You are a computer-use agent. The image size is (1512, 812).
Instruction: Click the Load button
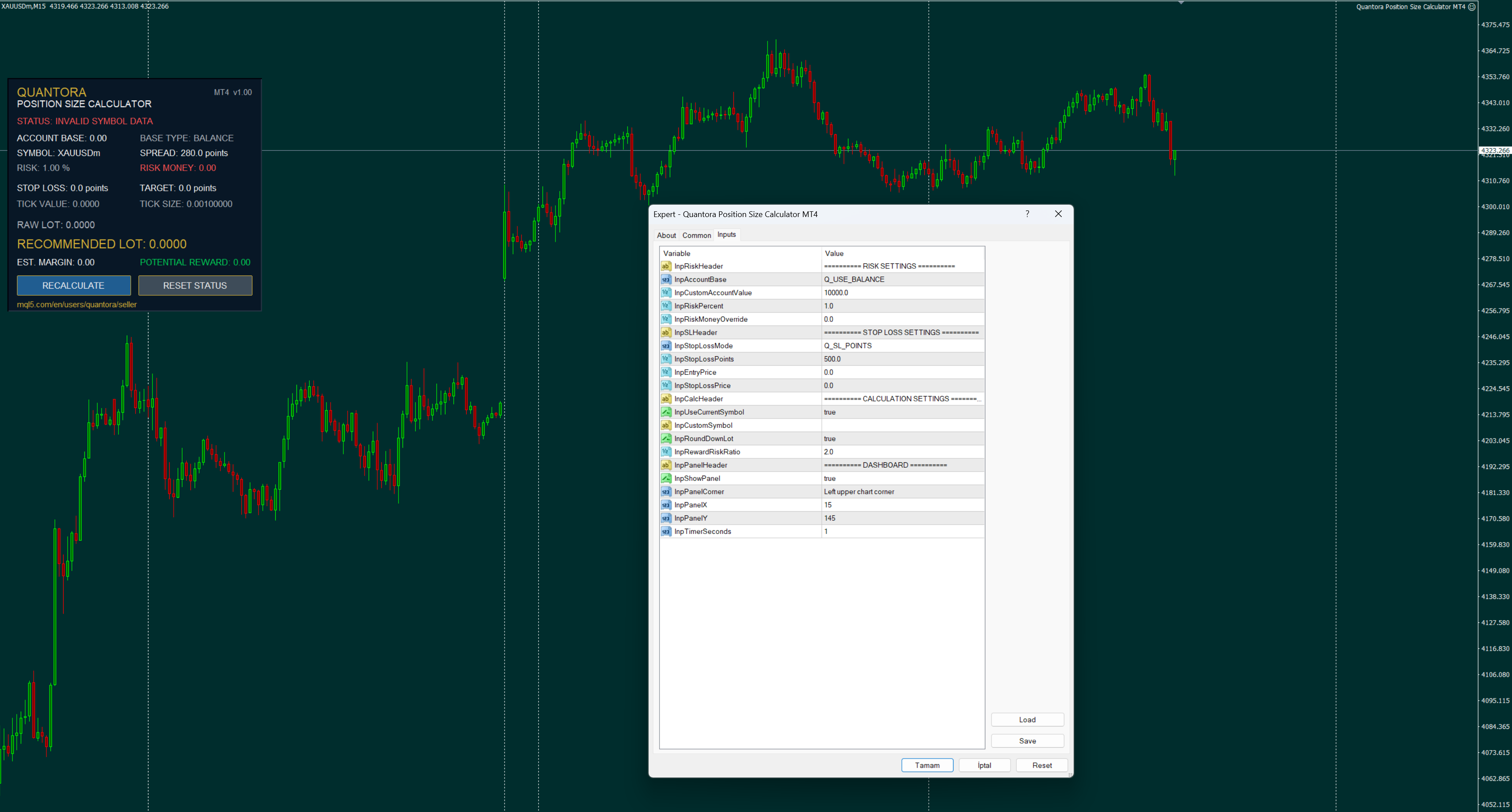1027,720
